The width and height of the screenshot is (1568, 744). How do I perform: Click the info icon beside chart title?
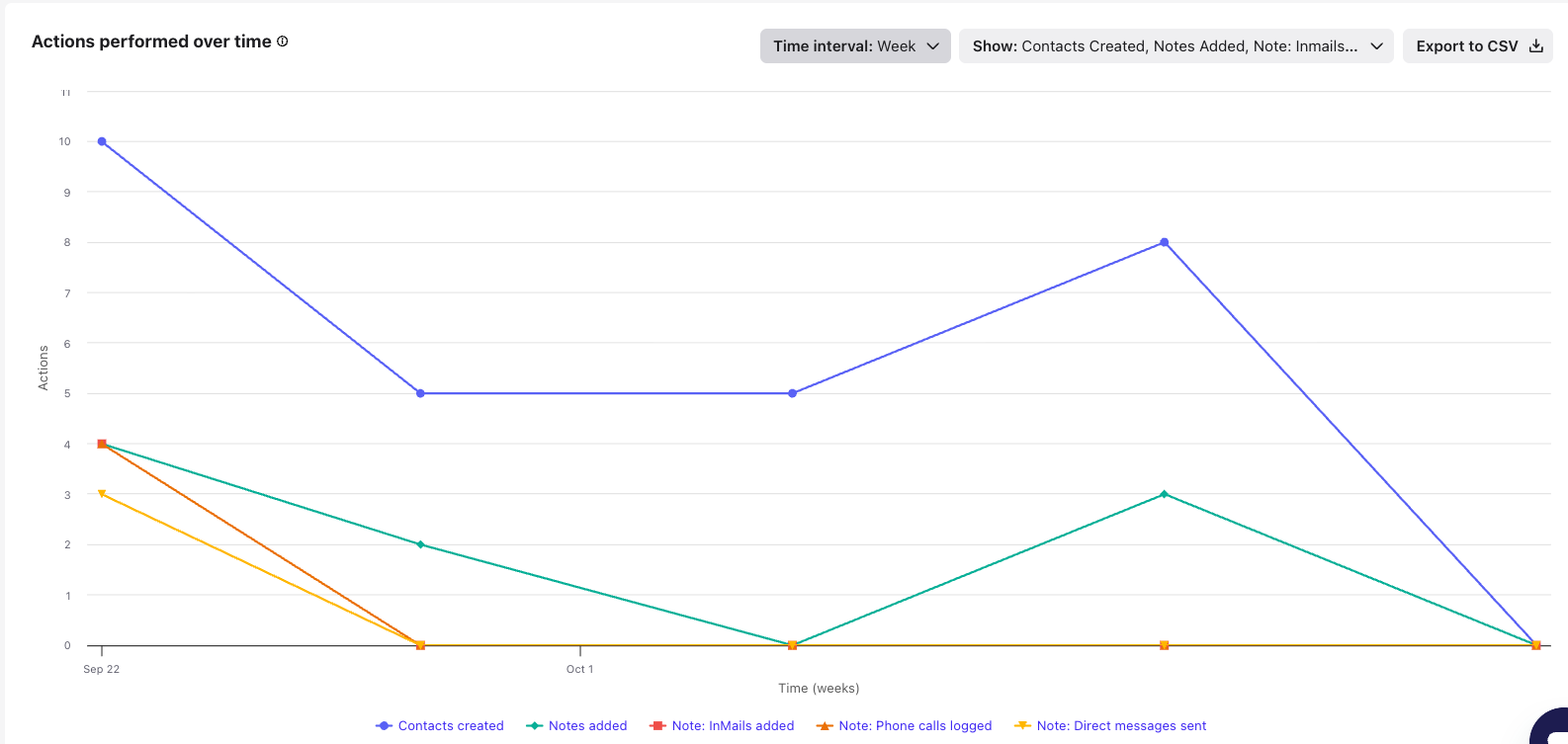pos(283,41)
